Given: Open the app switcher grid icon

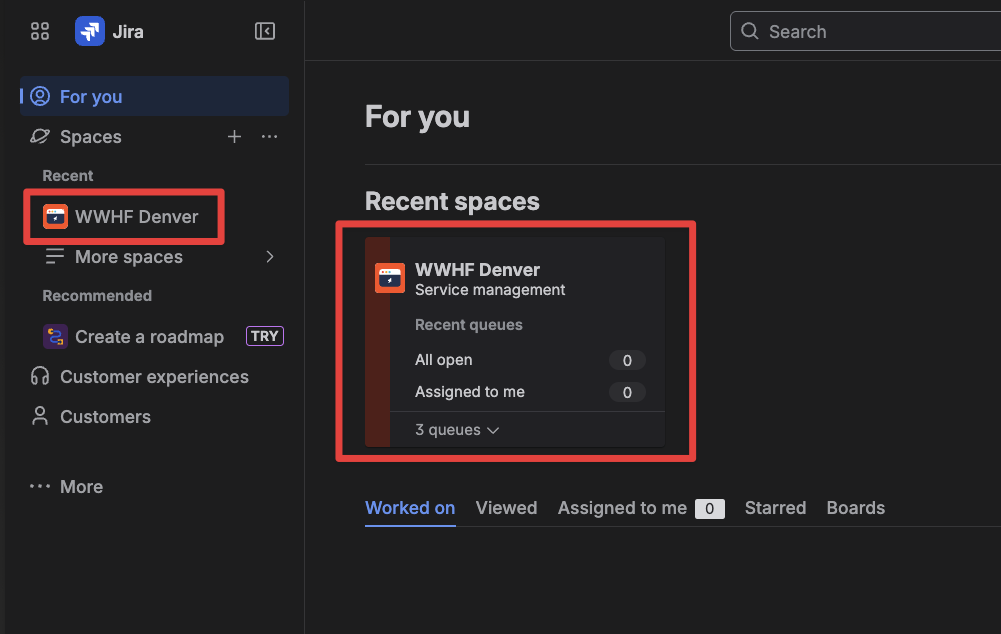Looking at the screenshot, I should click(40, 31).
